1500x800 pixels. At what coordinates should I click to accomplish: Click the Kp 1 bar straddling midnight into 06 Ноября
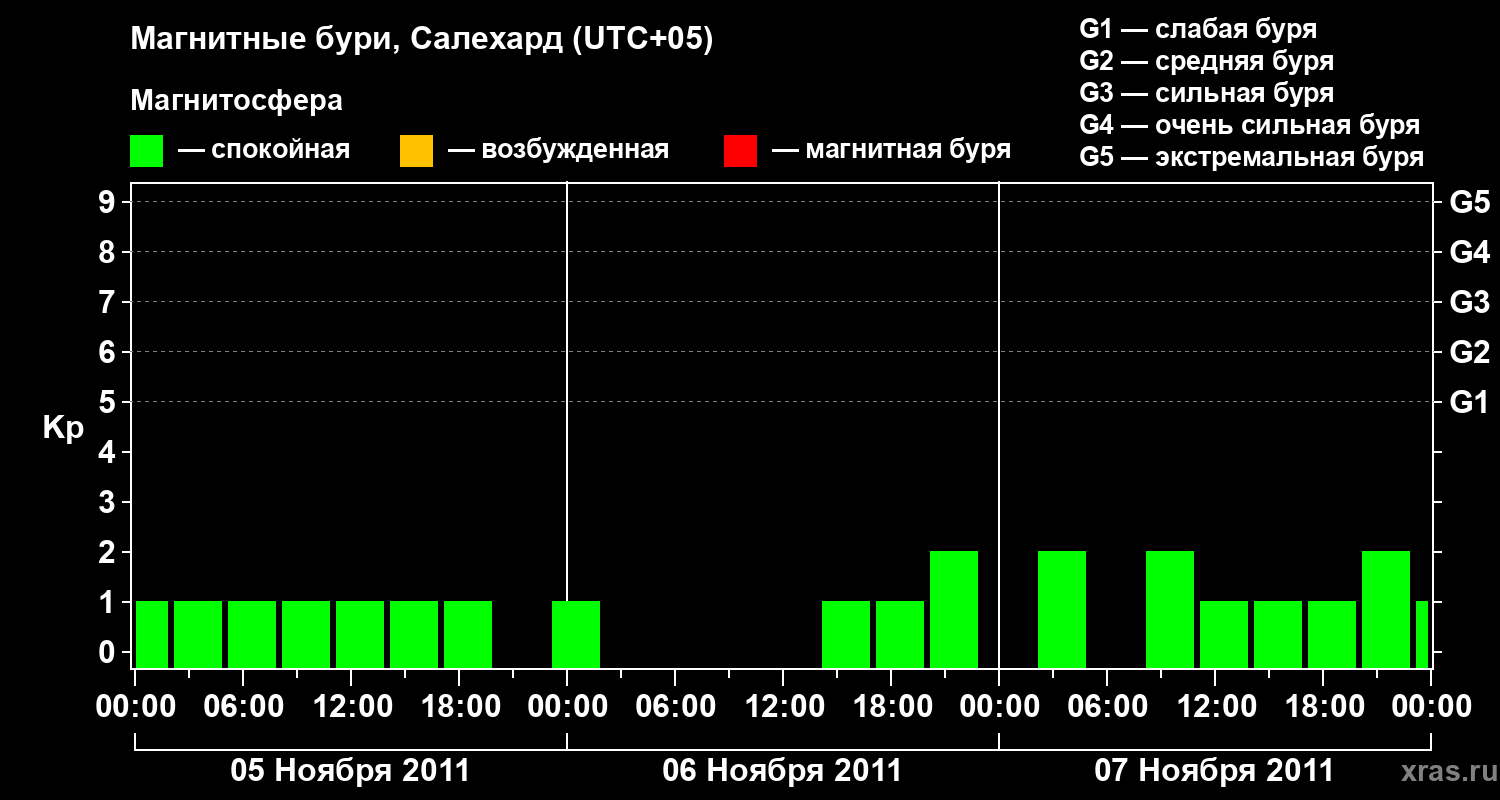[576, 634]
